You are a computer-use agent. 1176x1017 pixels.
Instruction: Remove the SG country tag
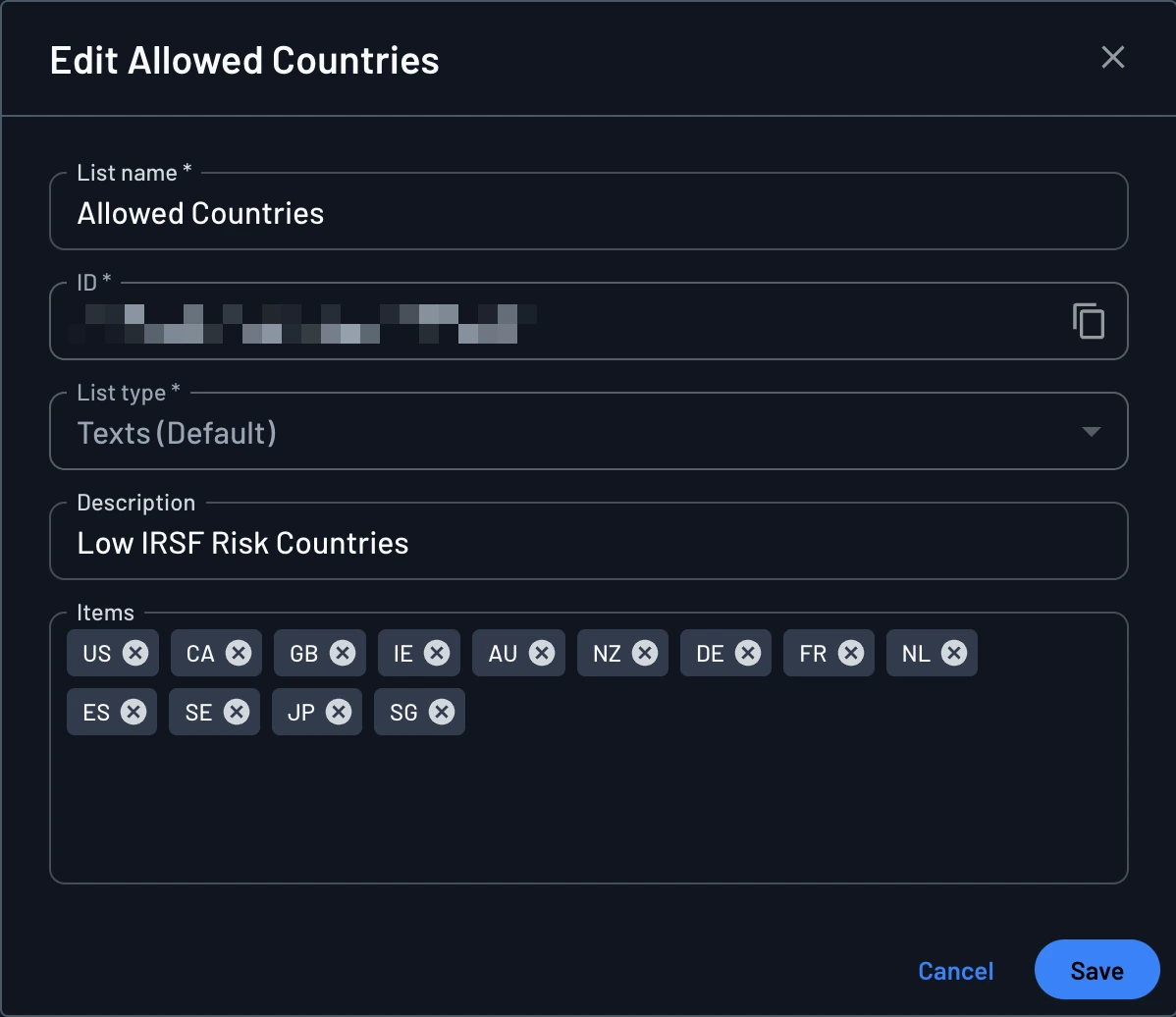pos(441,712)
